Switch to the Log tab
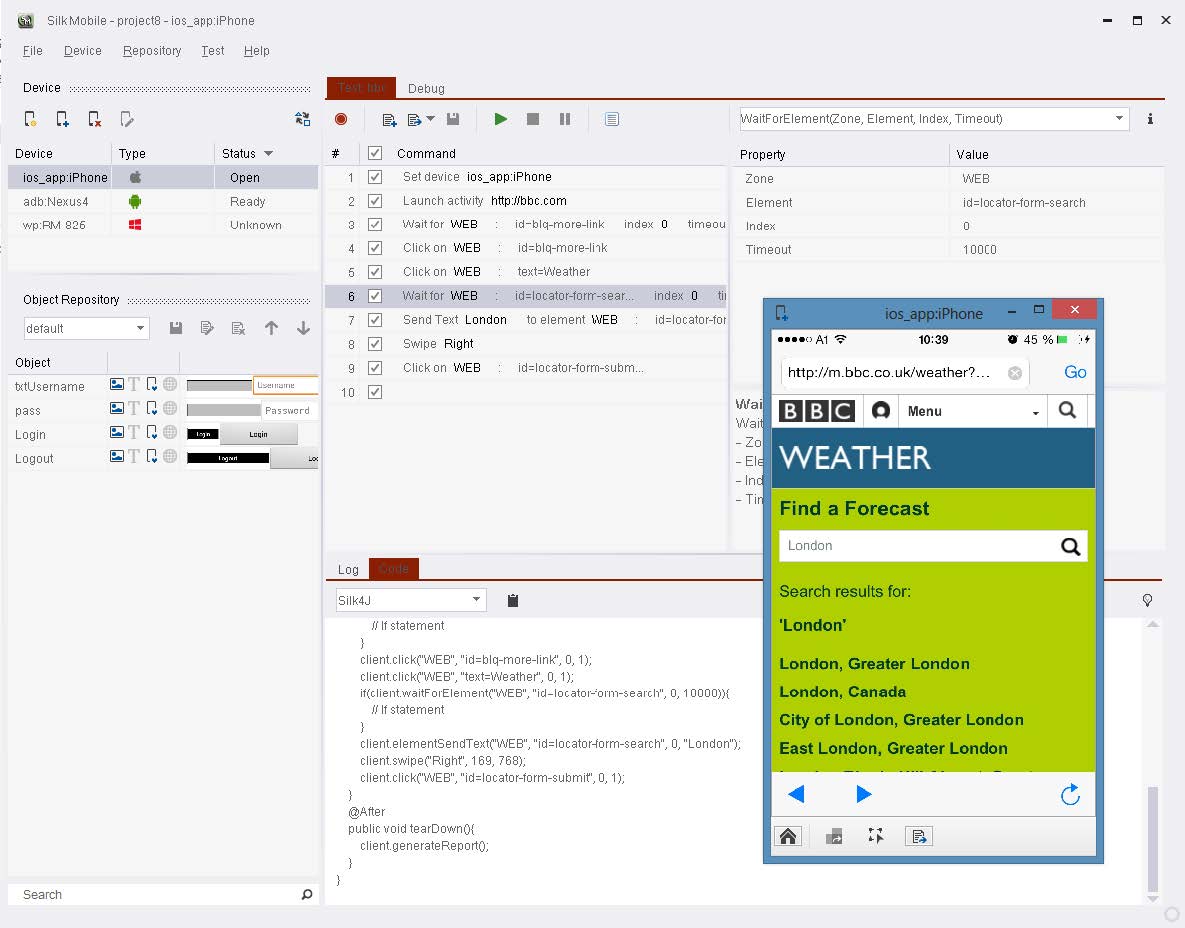 348,569
